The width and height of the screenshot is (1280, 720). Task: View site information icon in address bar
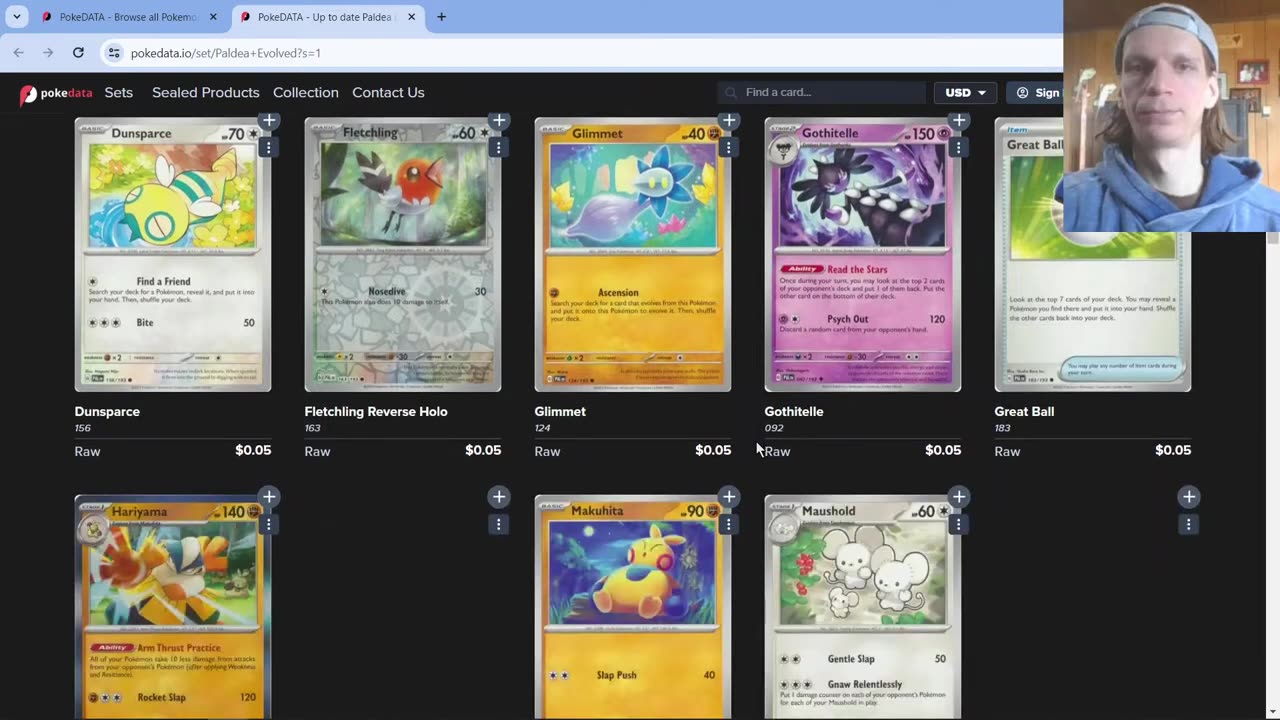tap(114, 52)
